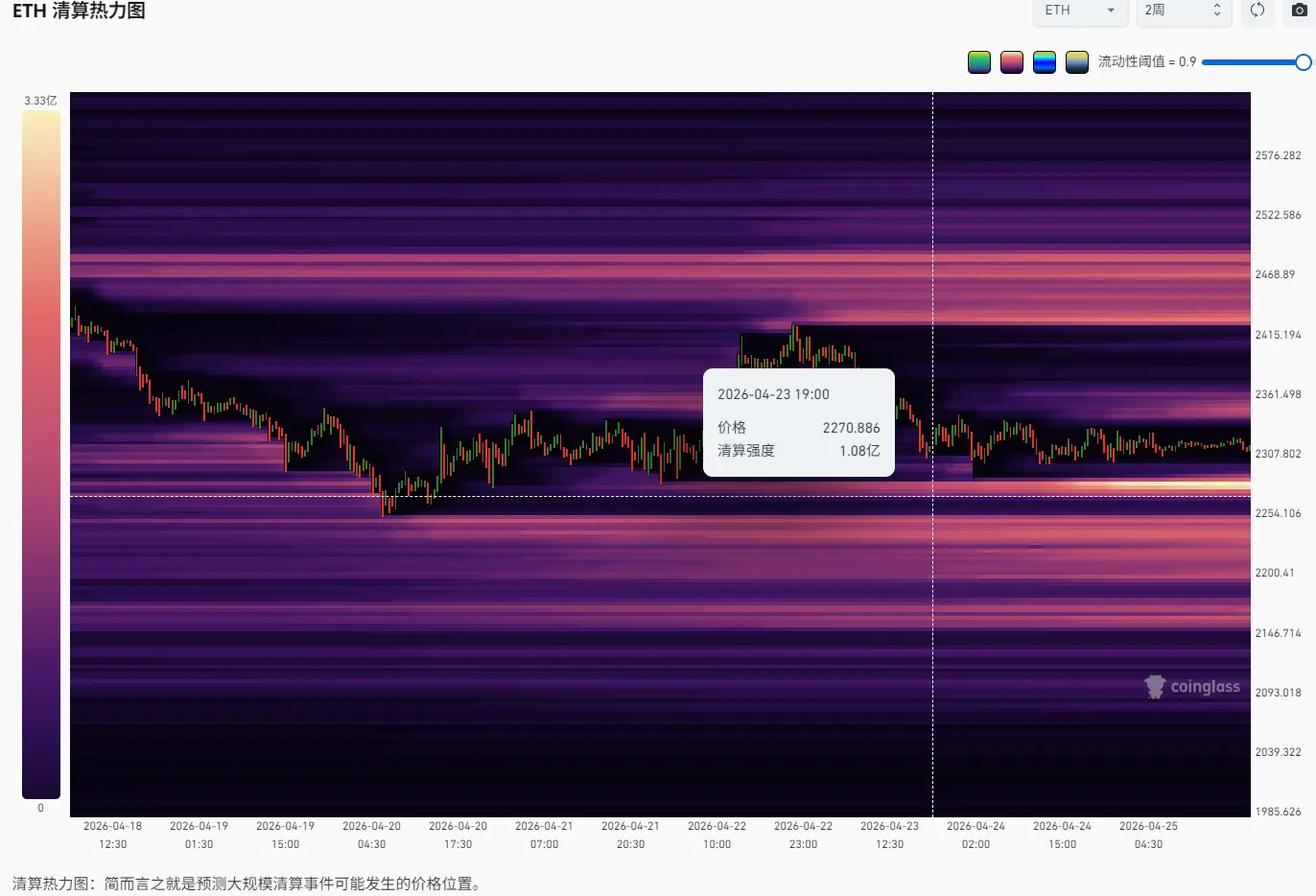
Task: Click the 2026-04-20 04:30 x-axis label
Action: click(371, 835)
